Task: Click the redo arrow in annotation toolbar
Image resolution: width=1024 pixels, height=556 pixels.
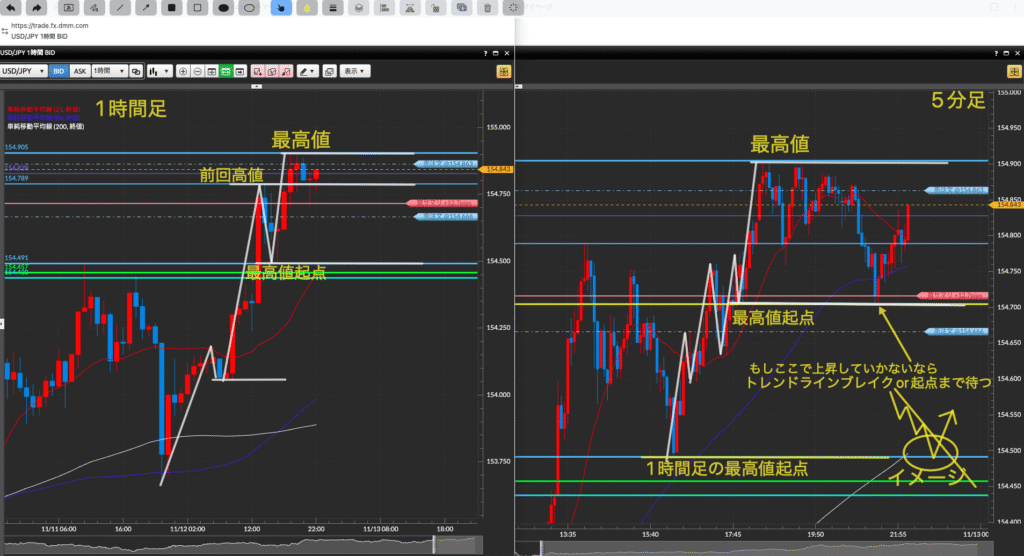Action: [x=37, y=7]
